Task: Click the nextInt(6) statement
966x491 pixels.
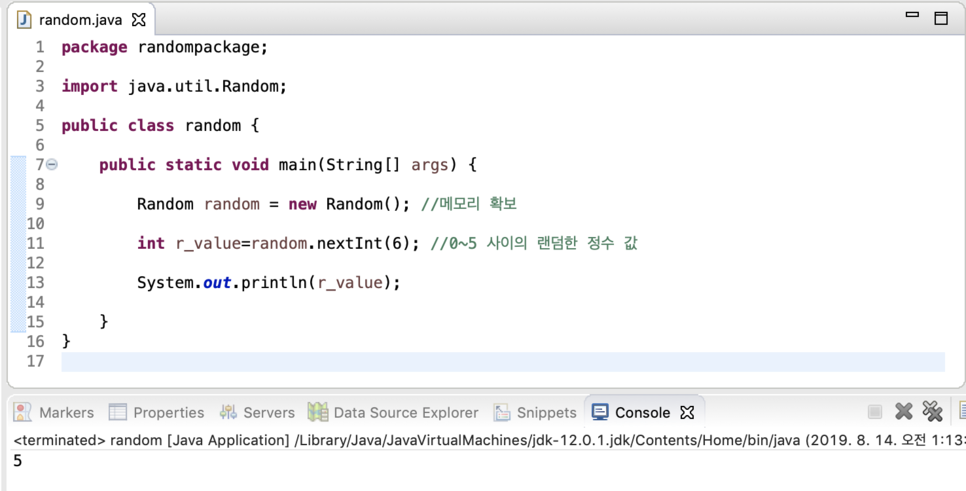Action: coord(278,243)
